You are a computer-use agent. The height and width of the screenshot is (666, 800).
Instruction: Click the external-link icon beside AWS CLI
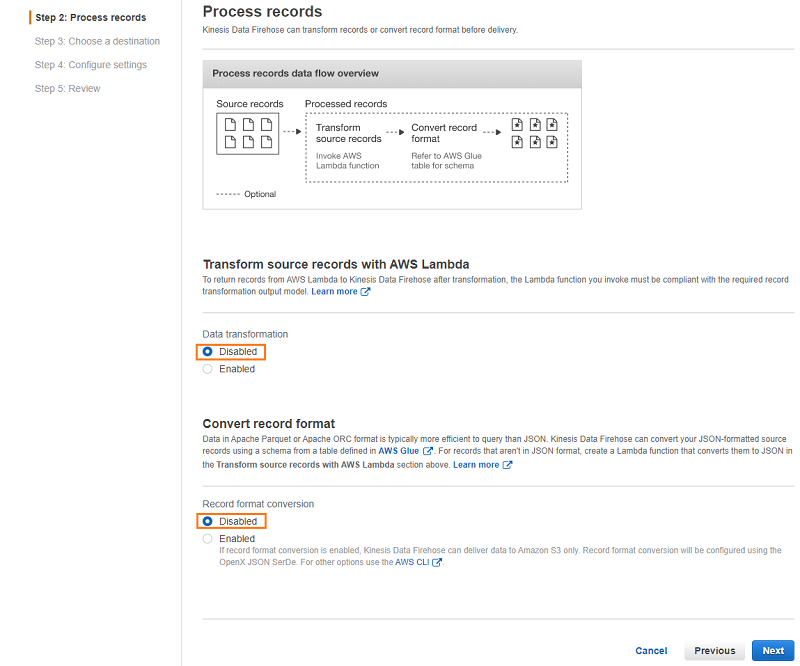[437, 562]
